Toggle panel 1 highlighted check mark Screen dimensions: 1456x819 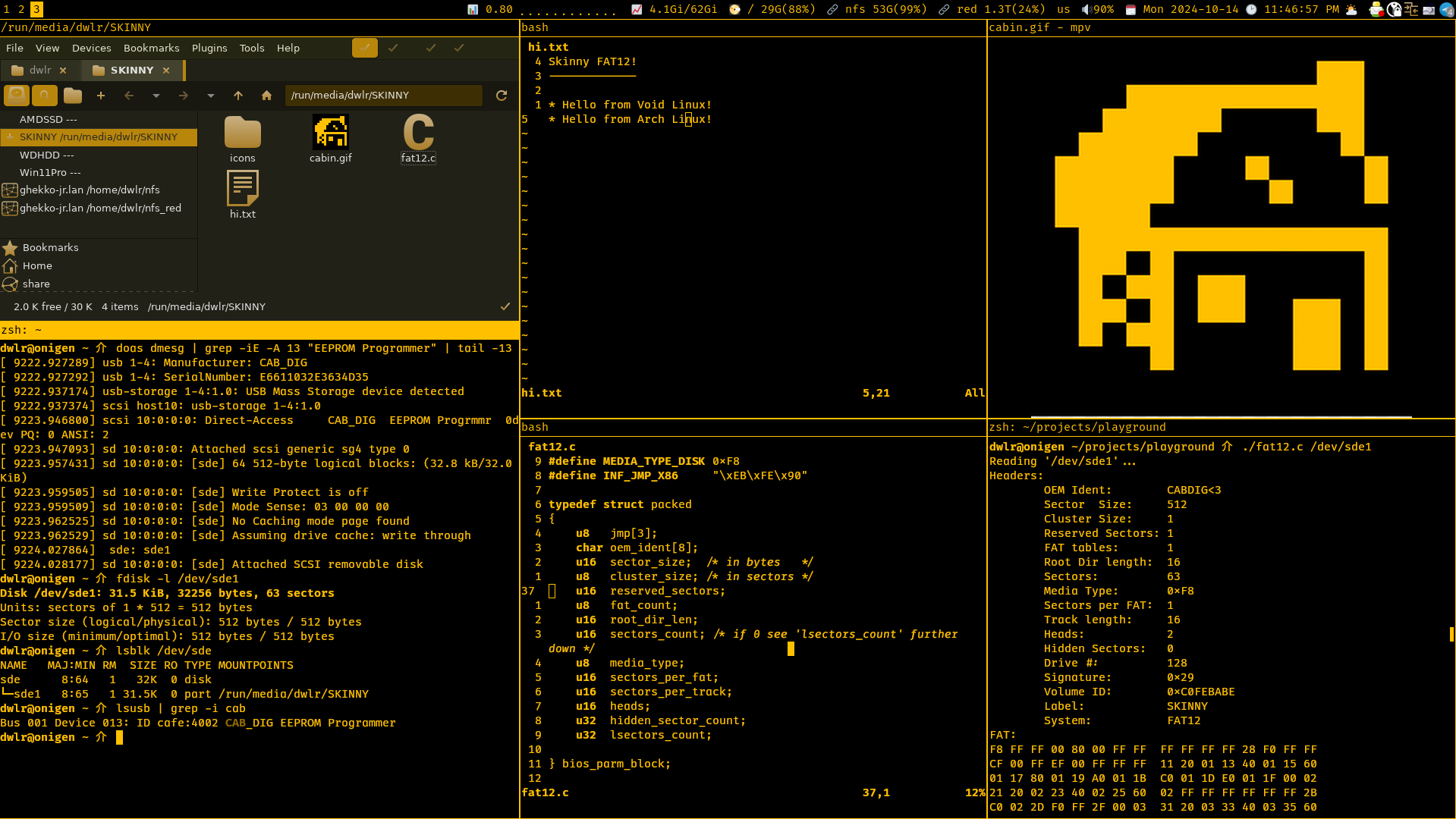(365, 48)
